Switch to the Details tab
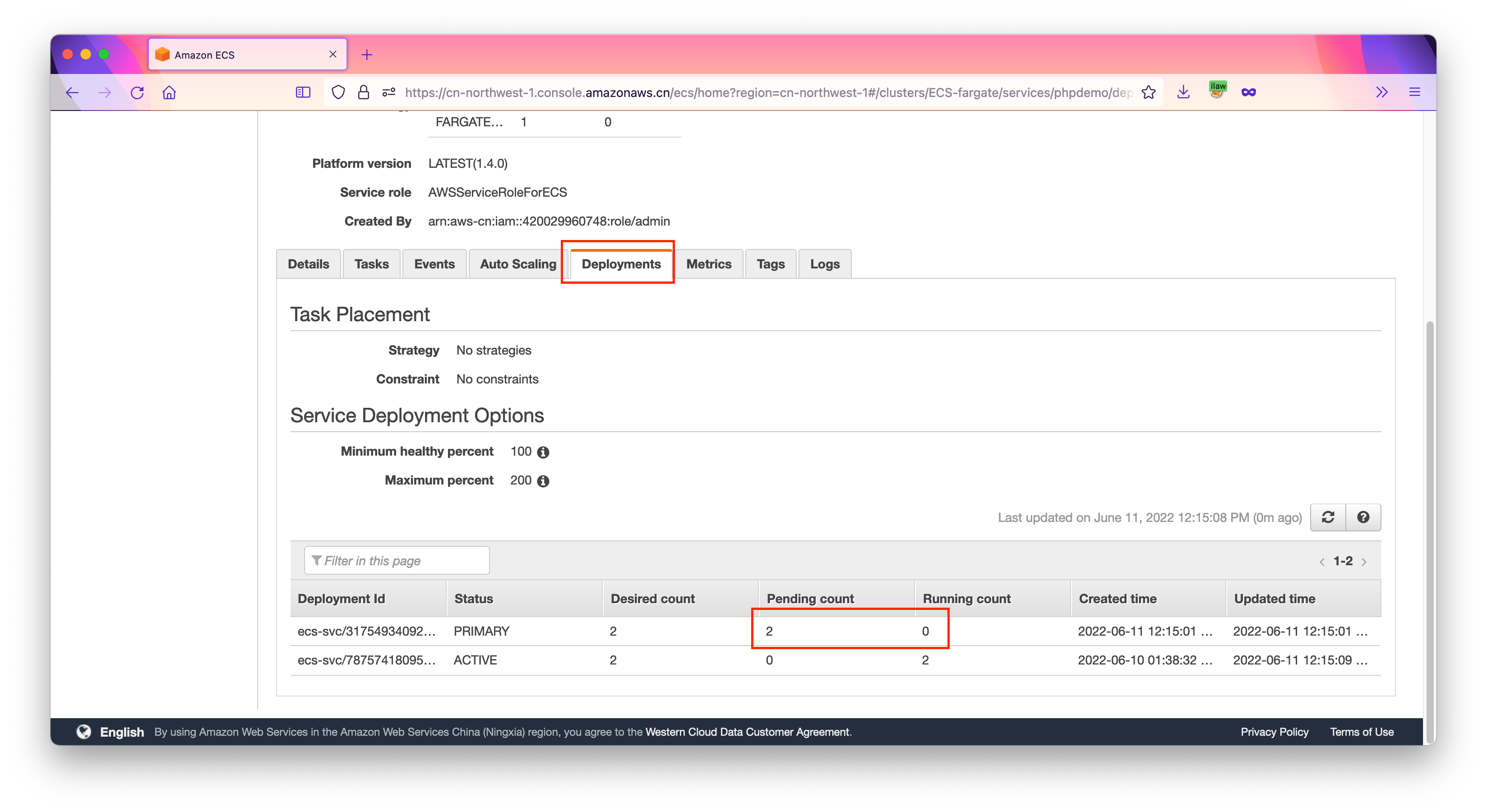This screenshot has width=1487, height=812. pos(308,264)
